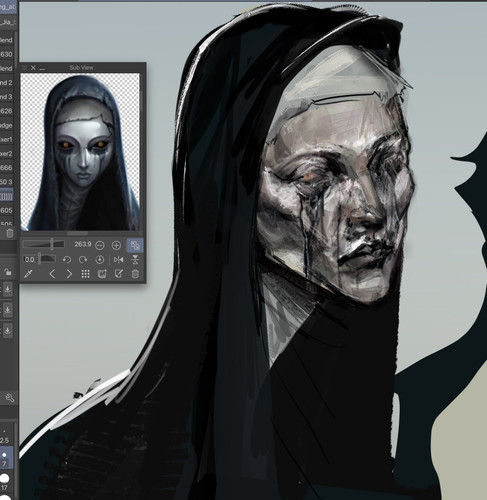487x500 pixels.
Task: Import an image into Sub View
Action: [x=102, y=274]
